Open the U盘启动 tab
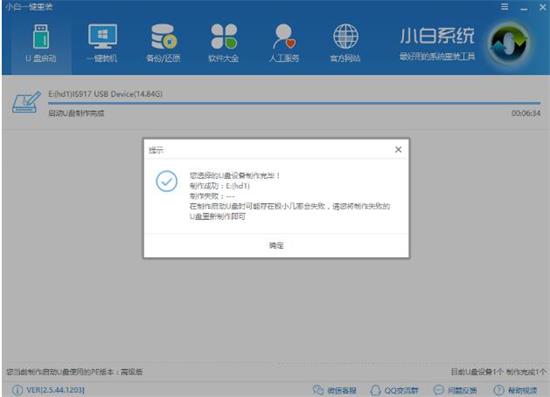This screenshot has height=397, width=550. coord(41,44)
